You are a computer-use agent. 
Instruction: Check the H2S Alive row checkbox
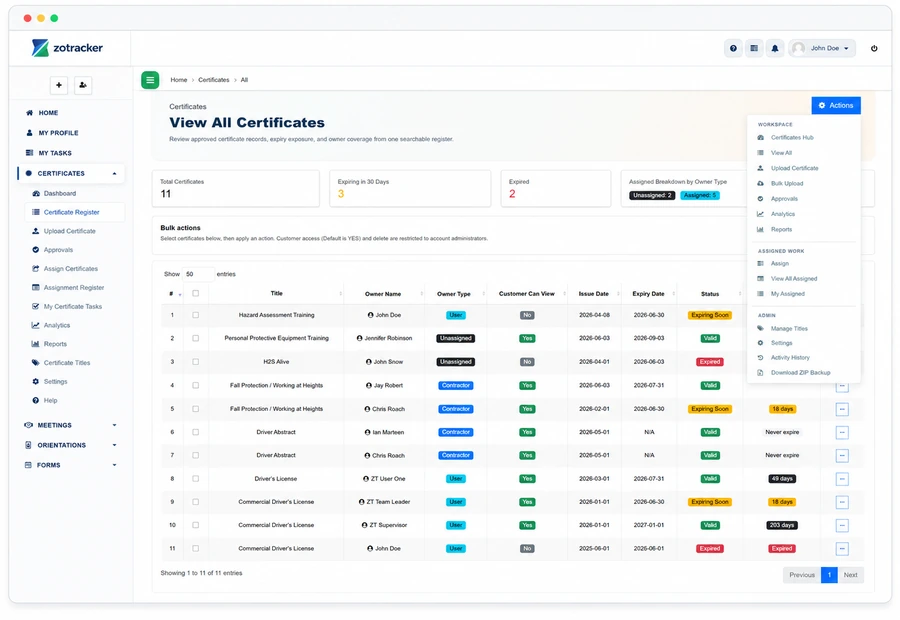pos(196,362)
